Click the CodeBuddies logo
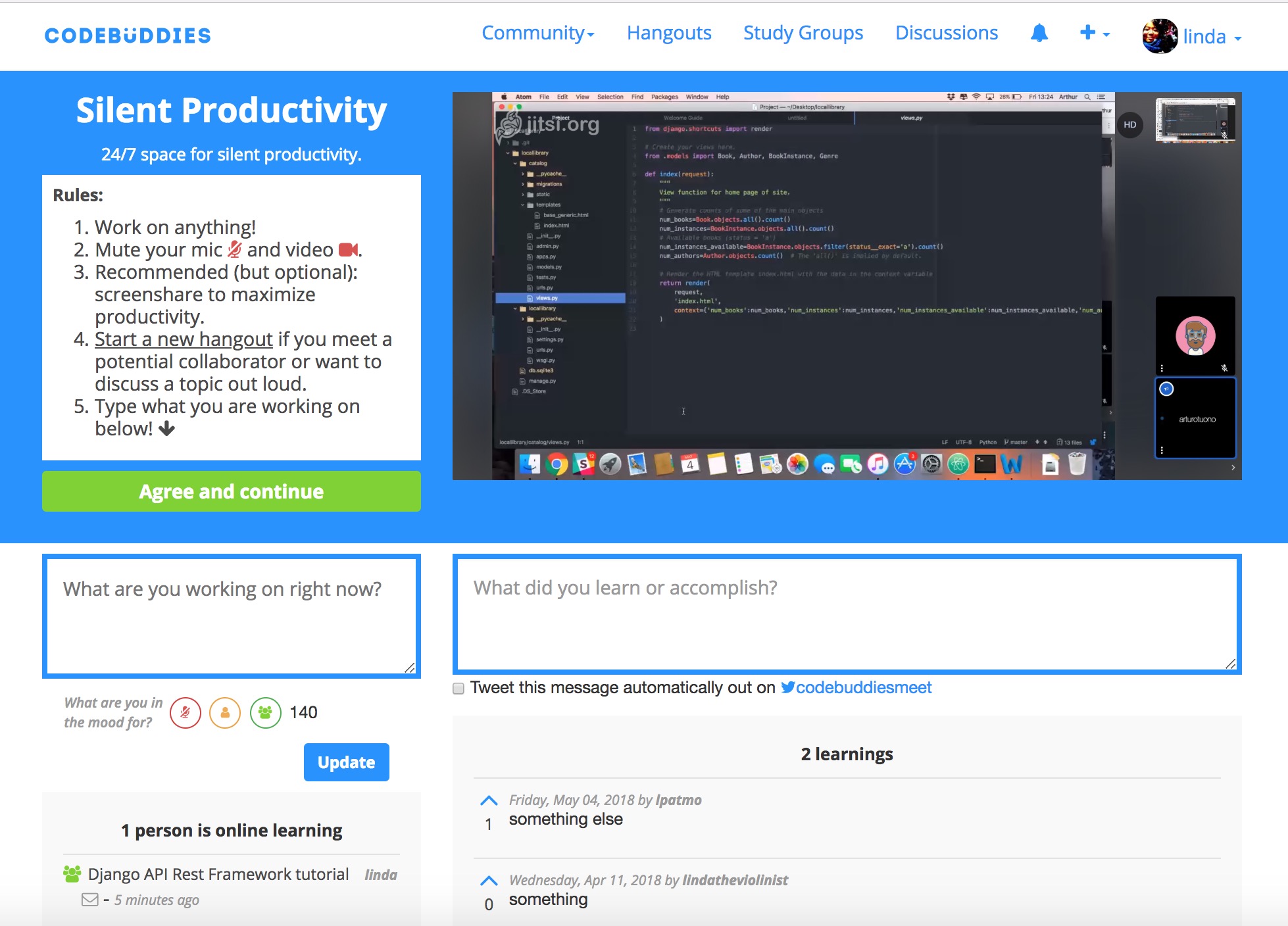 (128, 36)
